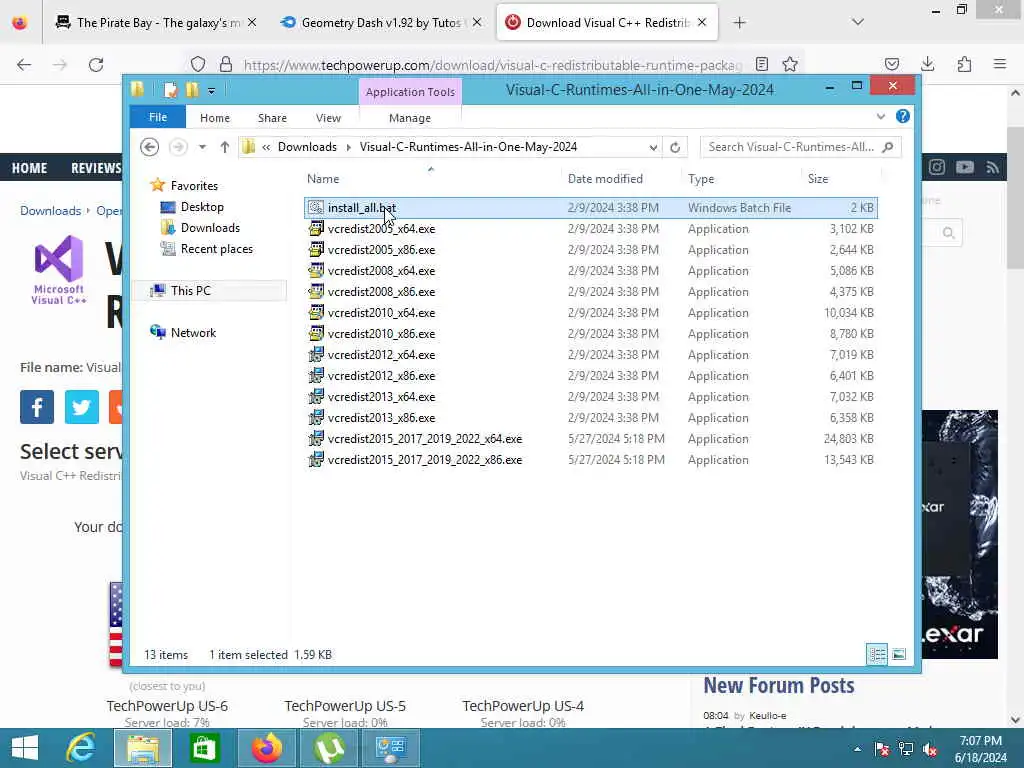Click the muted volume tray icon

[931, 749]
